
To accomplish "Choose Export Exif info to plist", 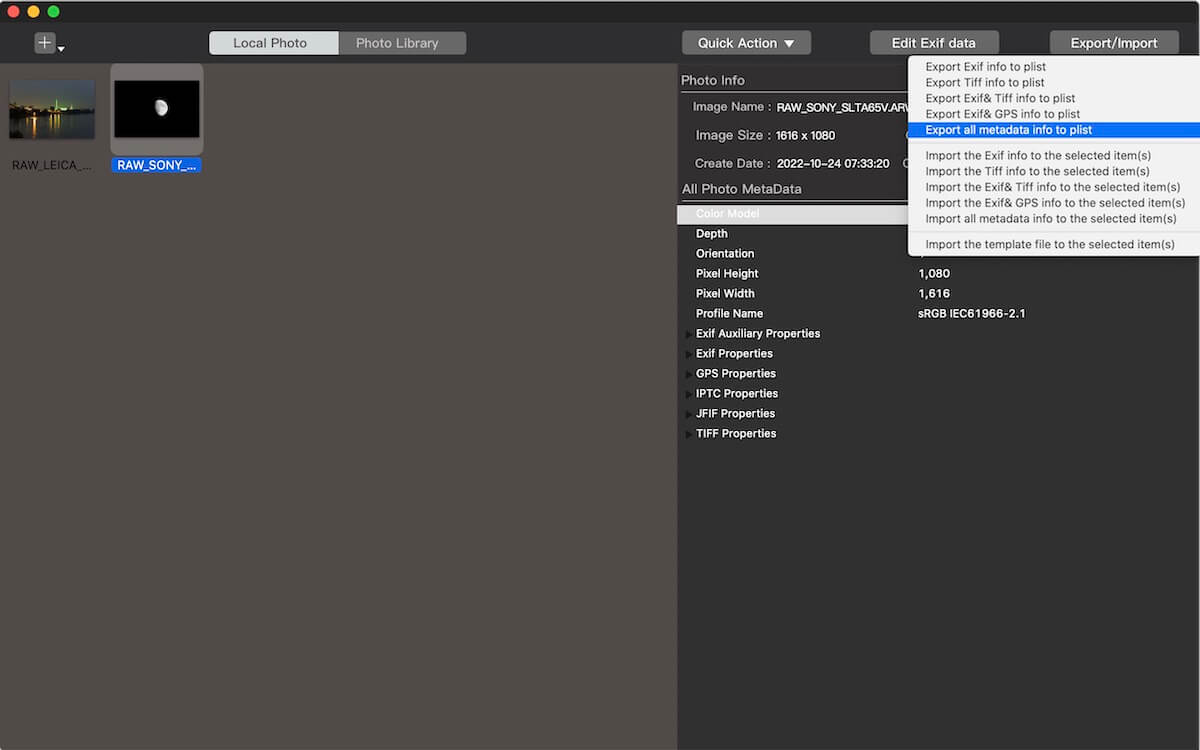I will point(986,67).
